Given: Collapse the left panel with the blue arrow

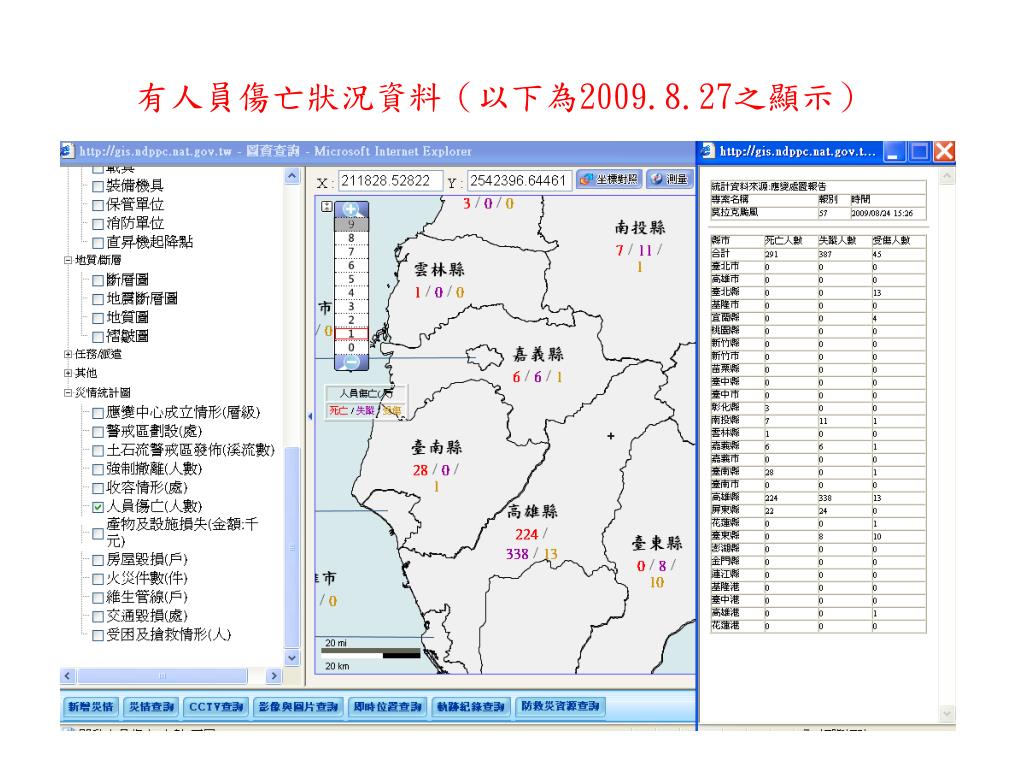Looking at the screenshot, I should click(x=310, y=416).
